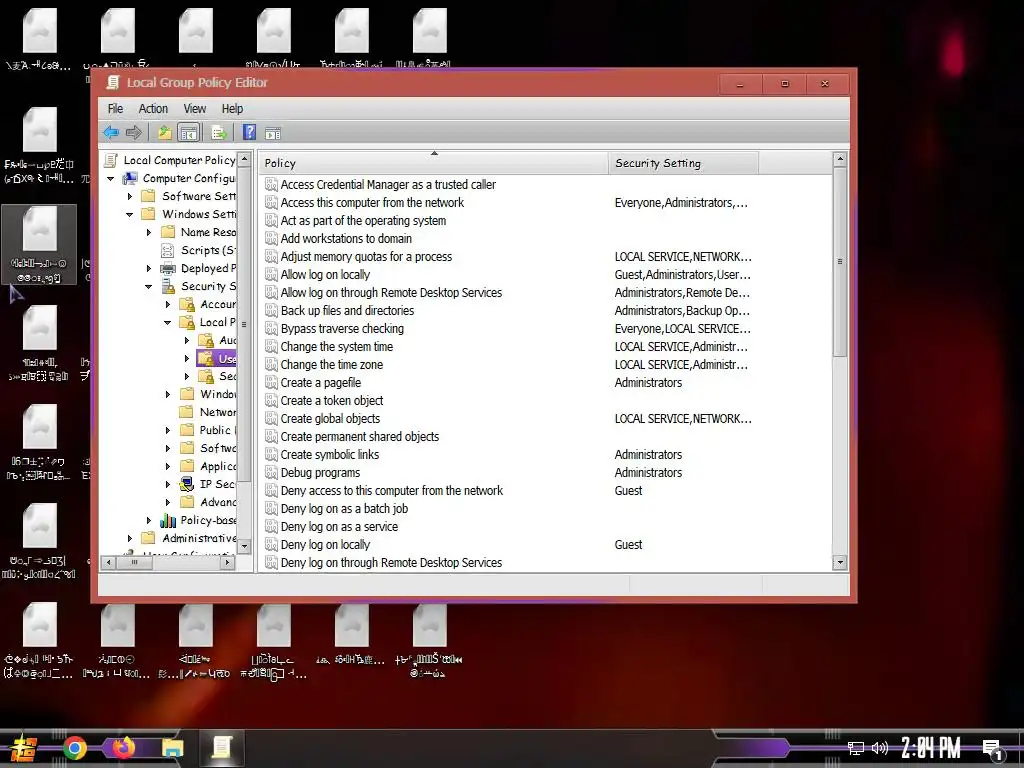Select Local Computer Policy root node
1024x768 pixels.
179,160
